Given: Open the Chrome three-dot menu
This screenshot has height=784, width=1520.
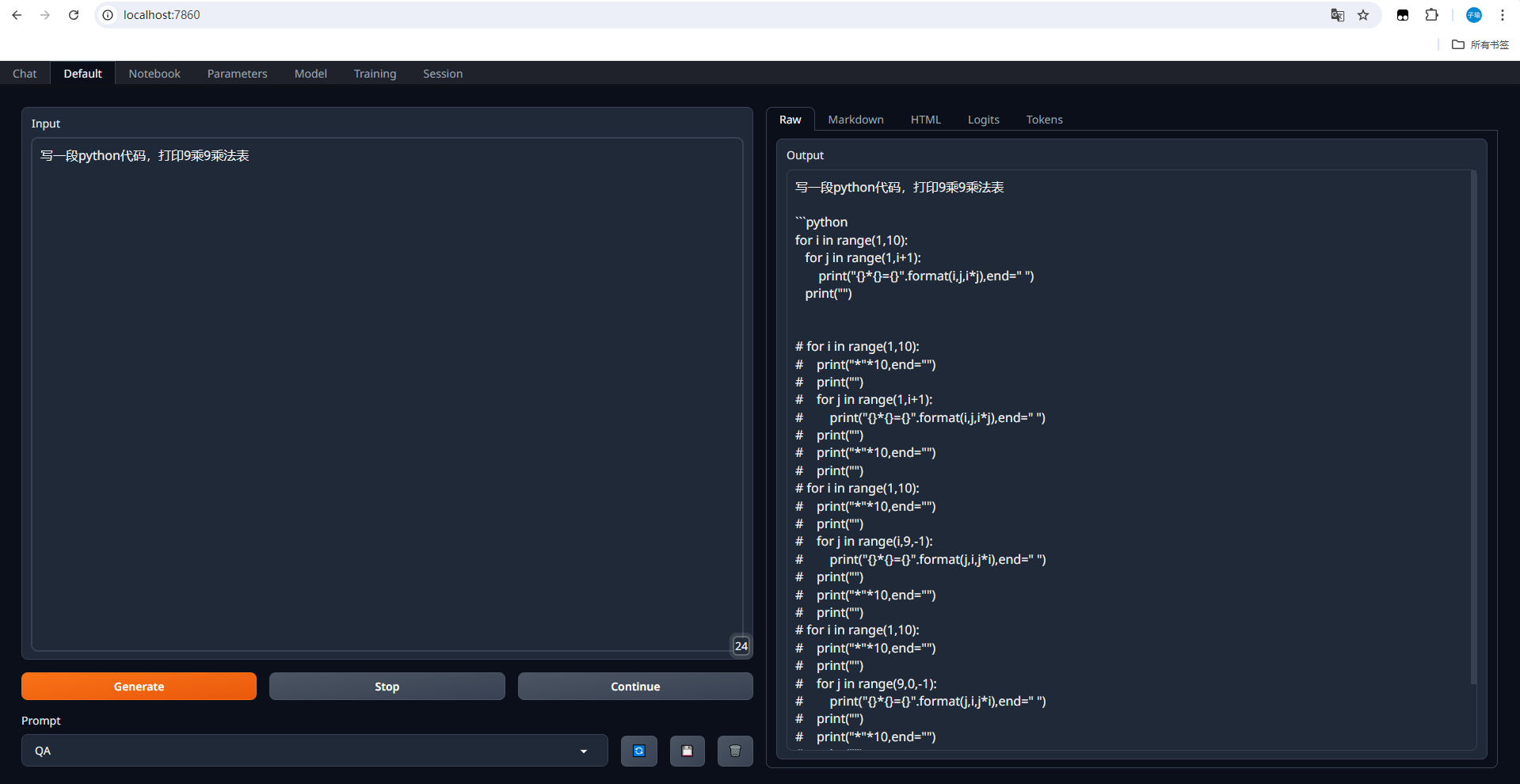Looking at the screenshot, I should point(1503,15).
